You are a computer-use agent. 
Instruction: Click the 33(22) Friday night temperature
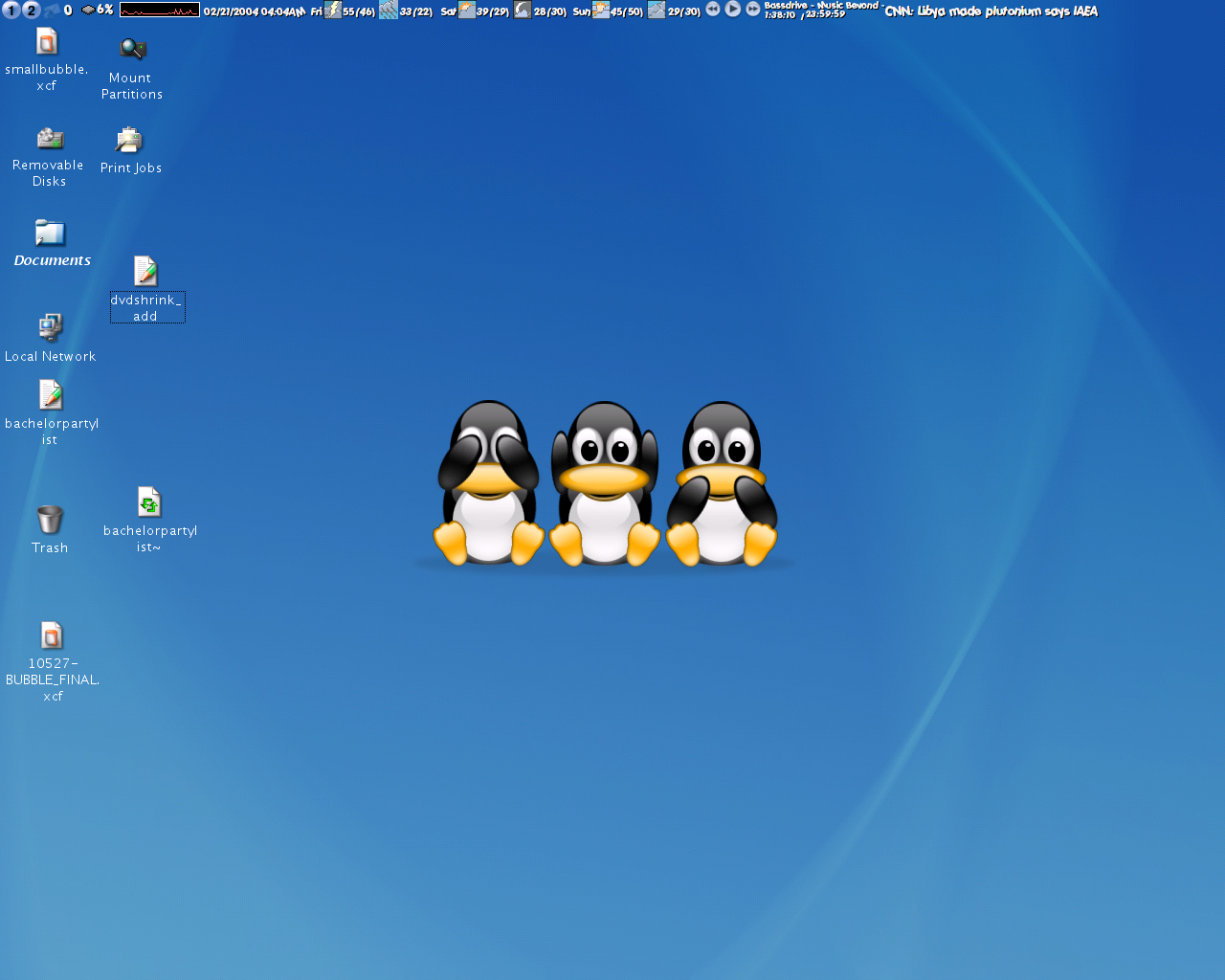pos(416,11)
